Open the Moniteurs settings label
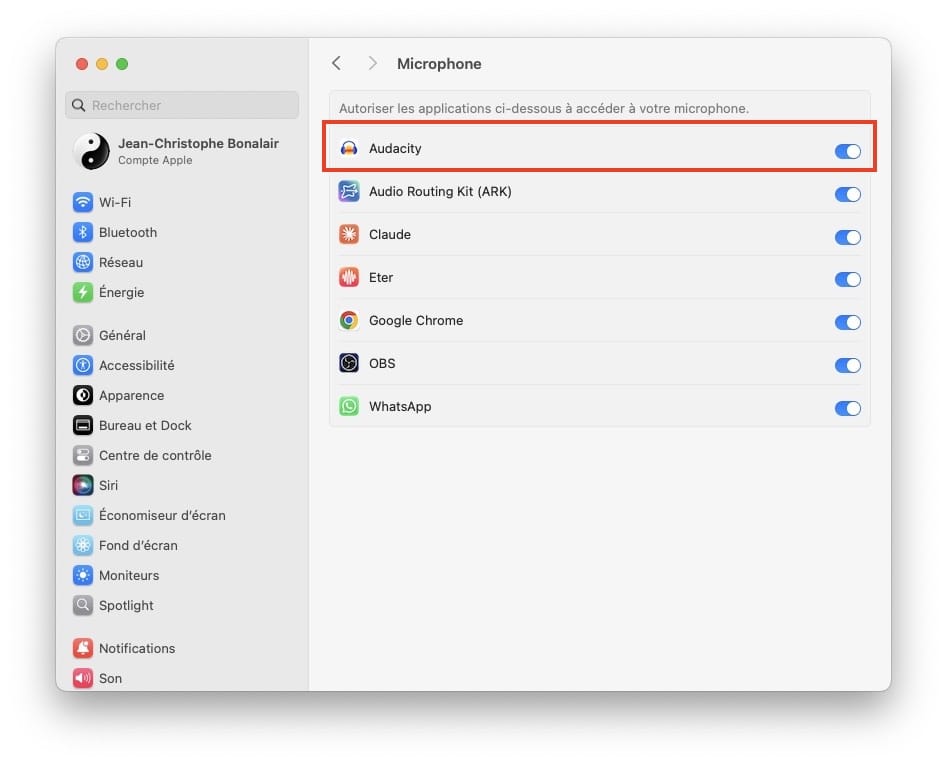 (129, 575)
